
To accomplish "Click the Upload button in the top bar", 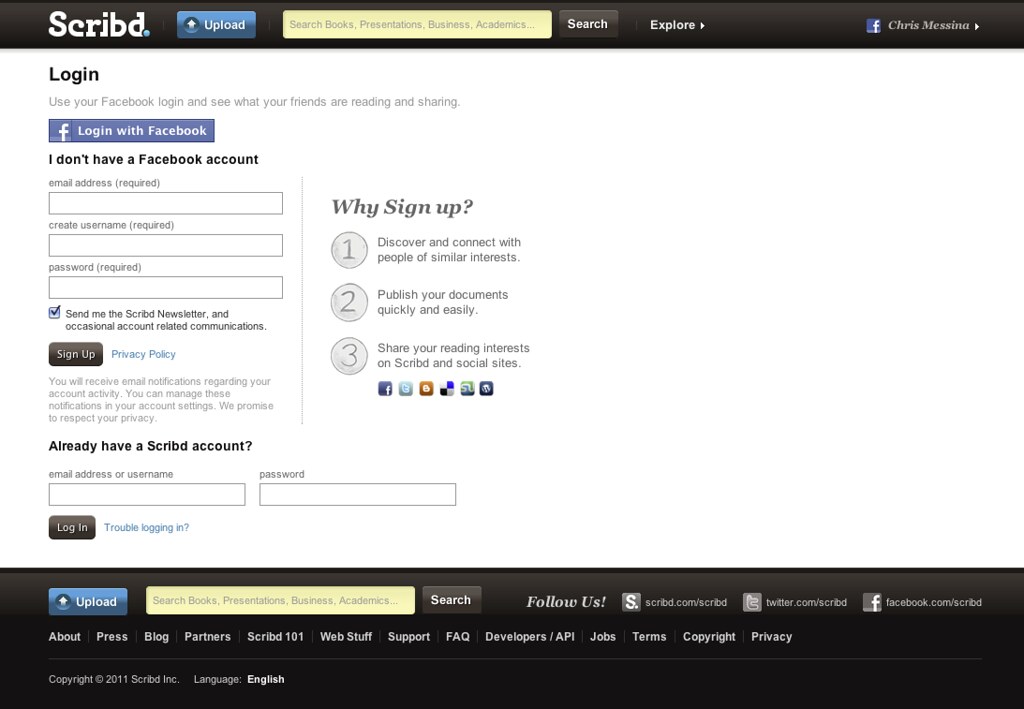I will coord(216,25).
